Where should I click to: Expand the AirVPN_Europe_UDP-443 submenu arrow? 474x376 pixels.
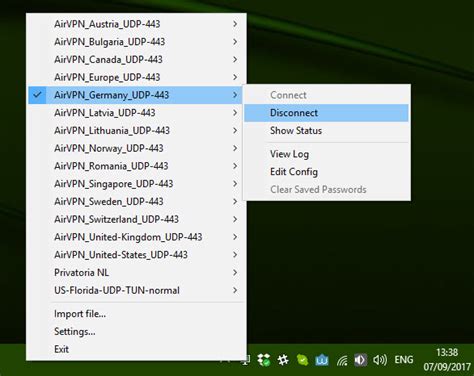(235, 77)
